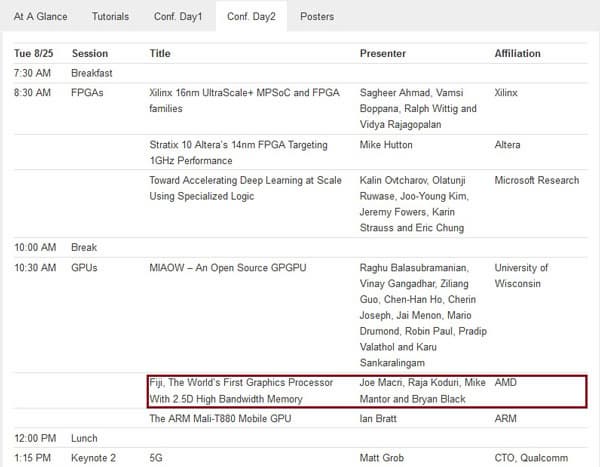Click the Microsoft Research affiliation cell
This screenshot has height=467, width=600.
tap(536, 181)
